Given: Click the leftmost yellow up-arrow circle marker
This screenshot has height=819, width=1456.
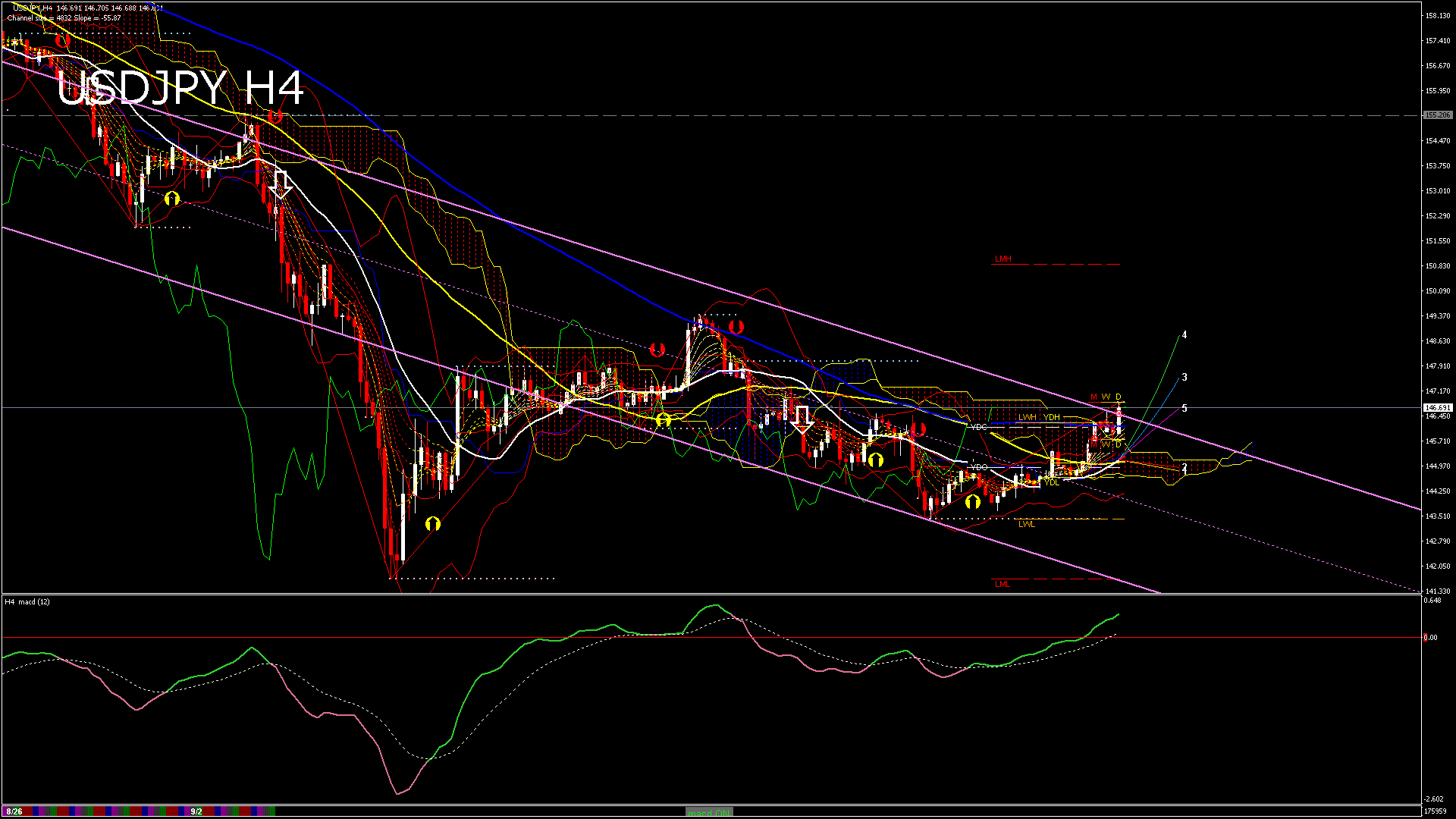Looking at the screenshot, I should click(x=172, y=199).
